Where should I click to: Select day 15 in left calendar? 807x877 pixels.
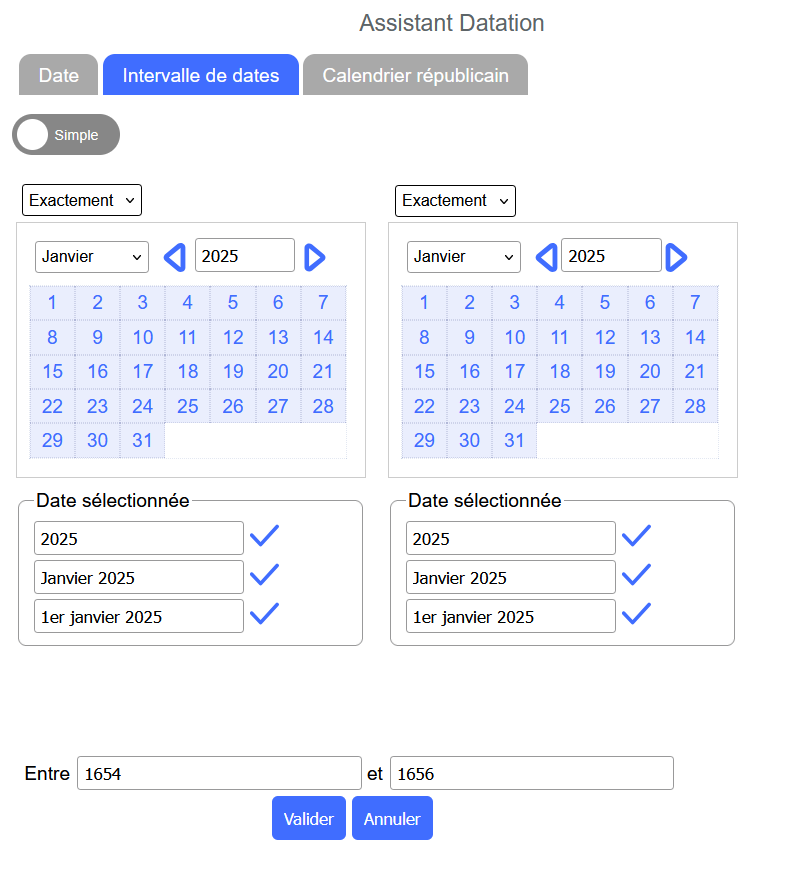53,372
